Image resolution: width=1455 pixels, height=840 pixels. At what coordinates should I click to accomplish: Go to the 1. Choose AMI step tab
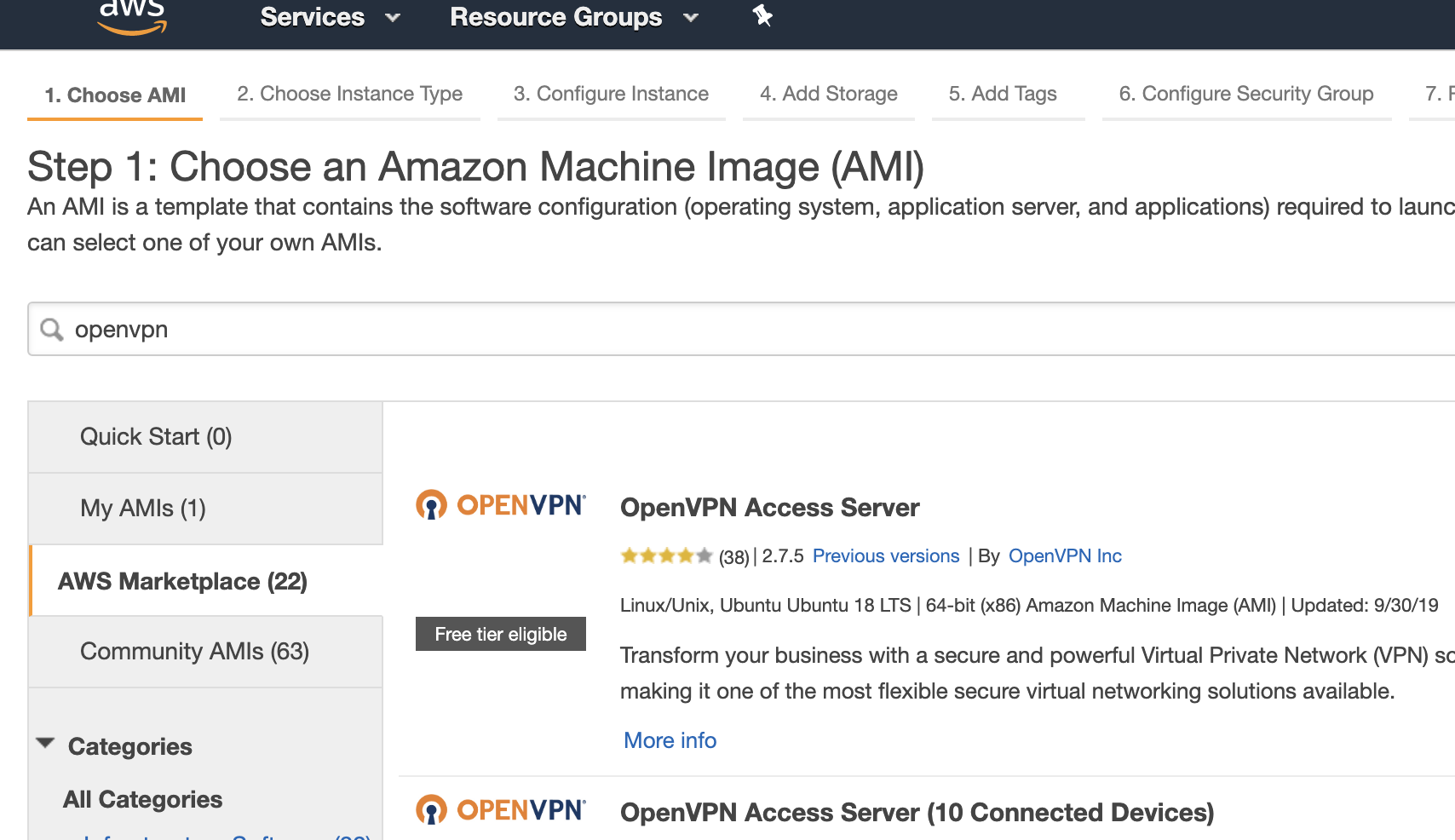click(115, 95)
